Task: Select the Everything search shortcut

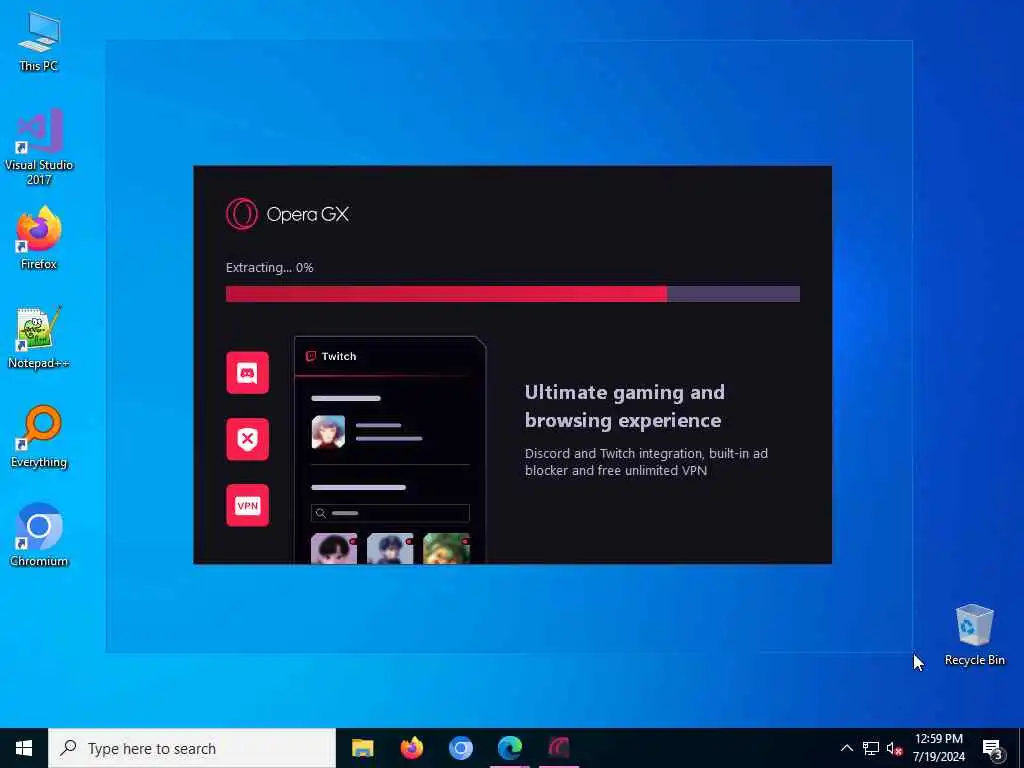Action: tap(39, 436)
